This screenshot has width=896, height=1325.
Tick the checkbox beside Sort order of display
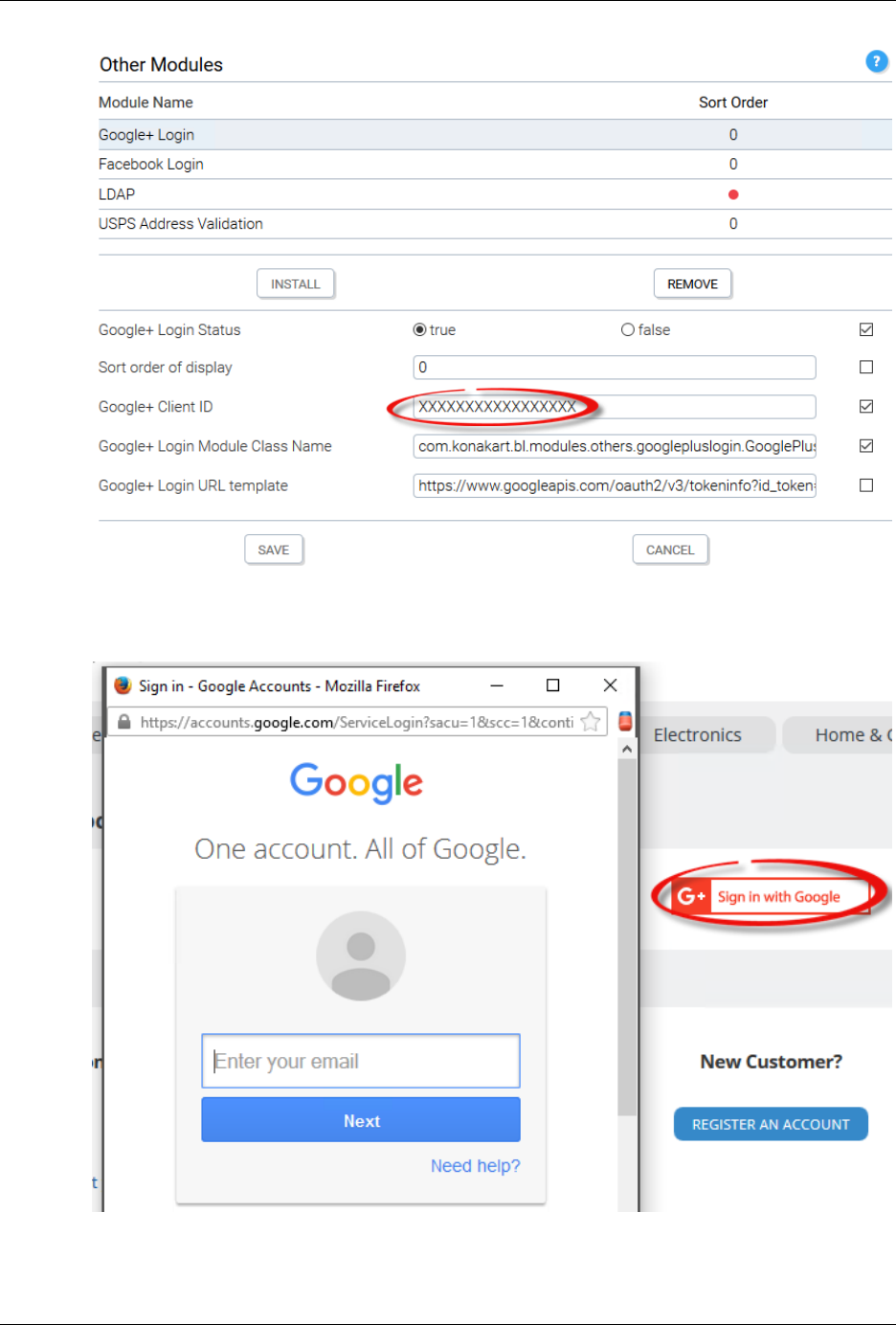pos(866,367)
